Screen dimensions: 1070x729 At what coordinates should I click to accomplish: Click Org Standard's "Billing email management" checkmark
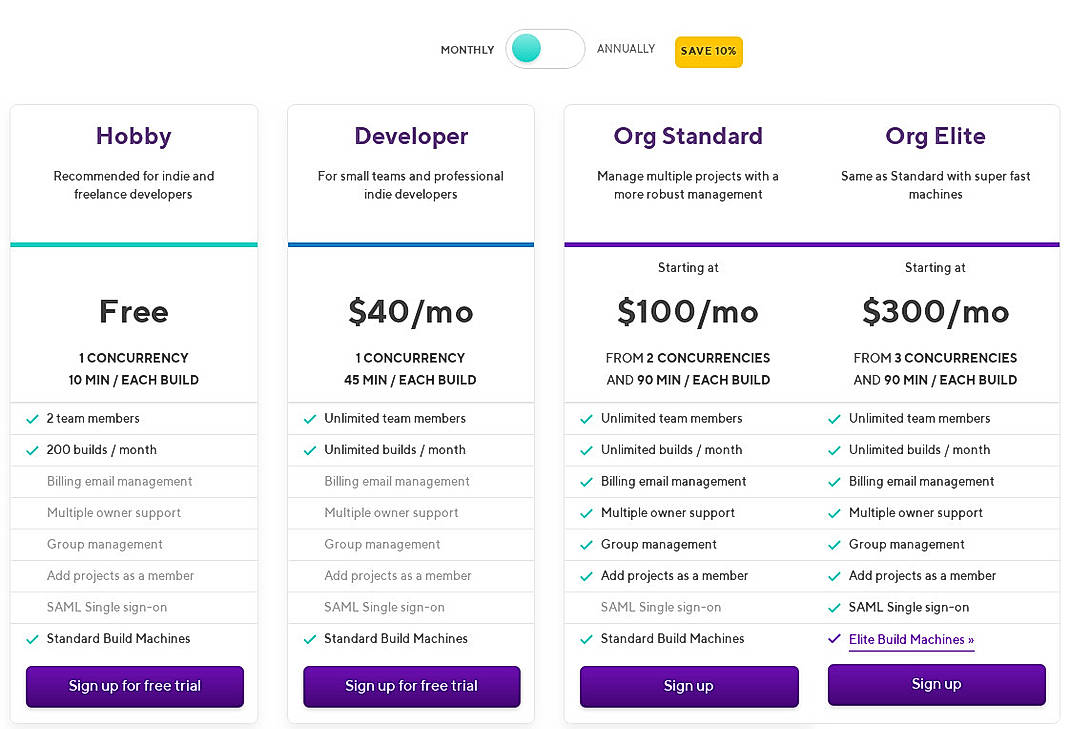click(x=587, y=481)
